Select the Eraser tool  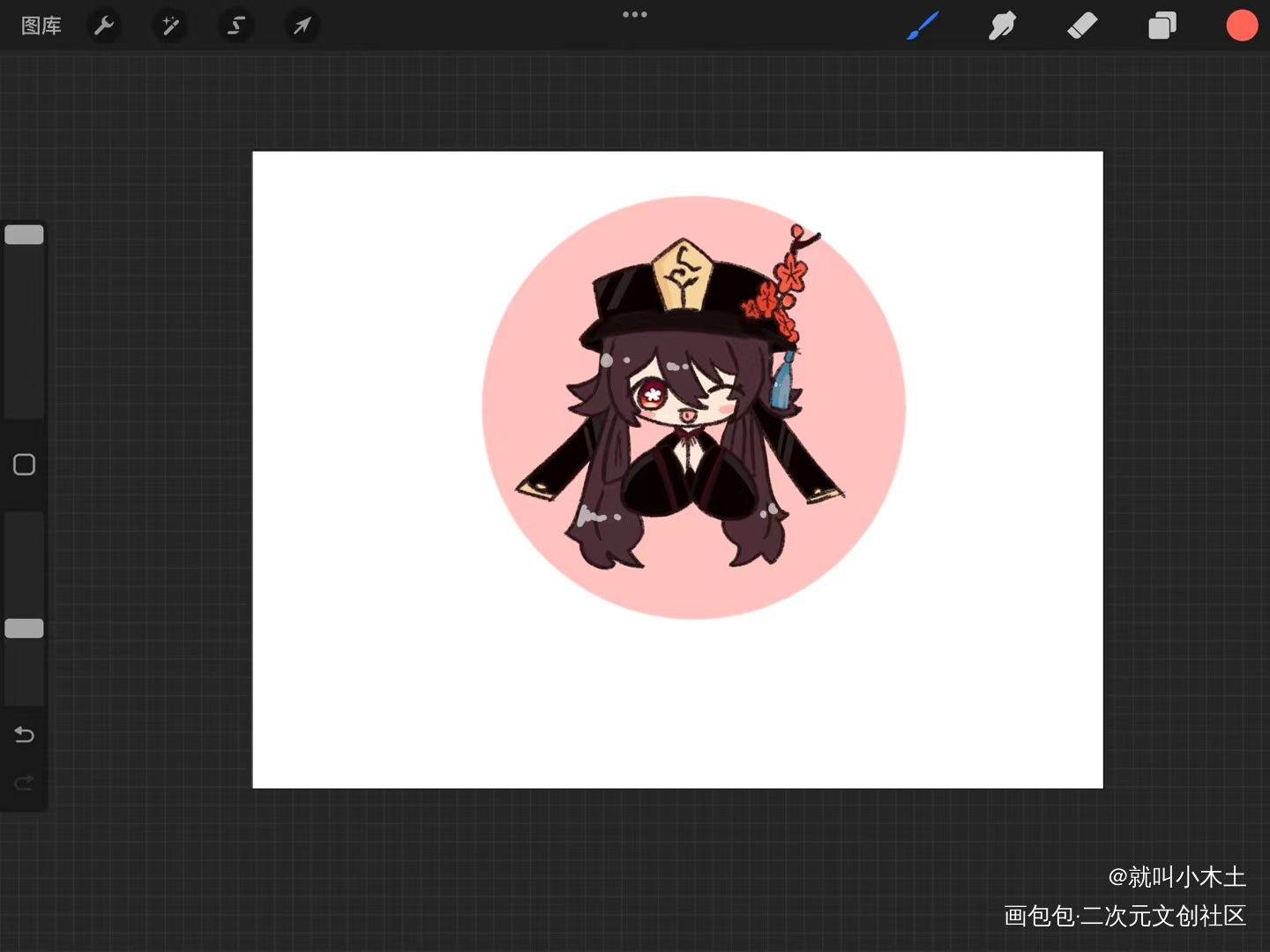tap(1082, 26)
